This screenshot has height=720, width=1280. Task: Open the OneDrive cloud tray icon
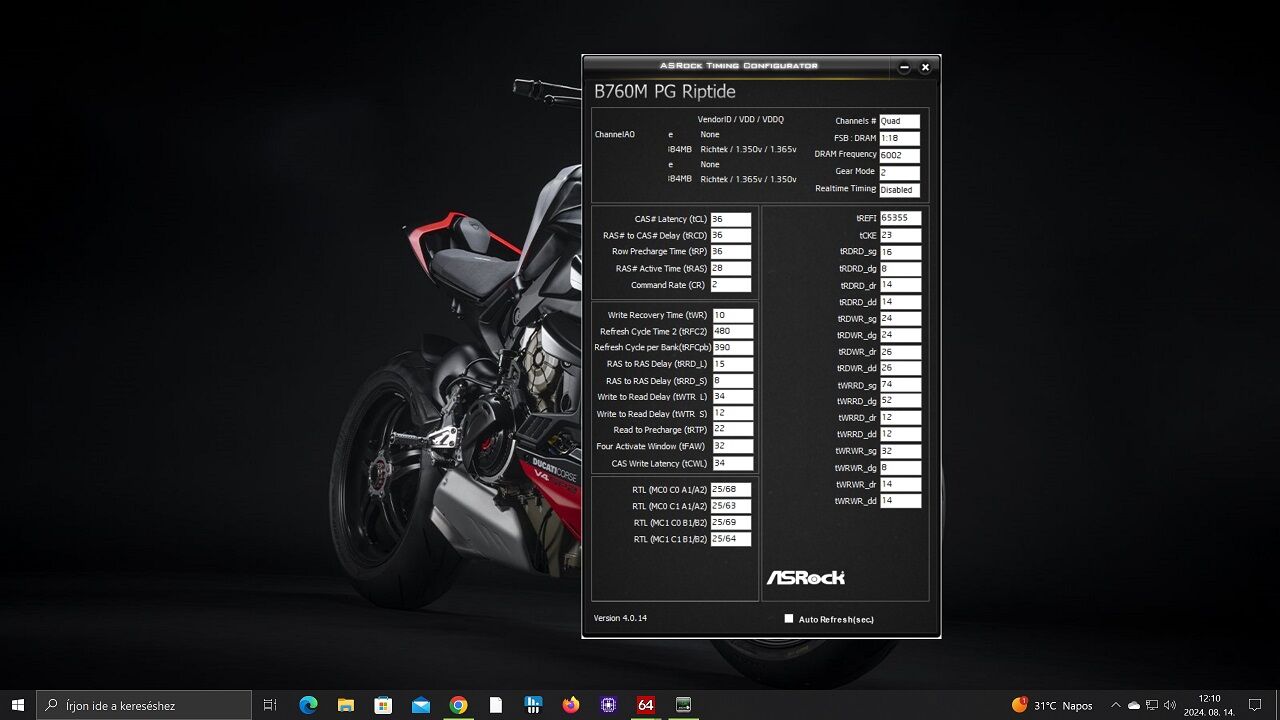pyautogui.click(x=1134, y=705)
